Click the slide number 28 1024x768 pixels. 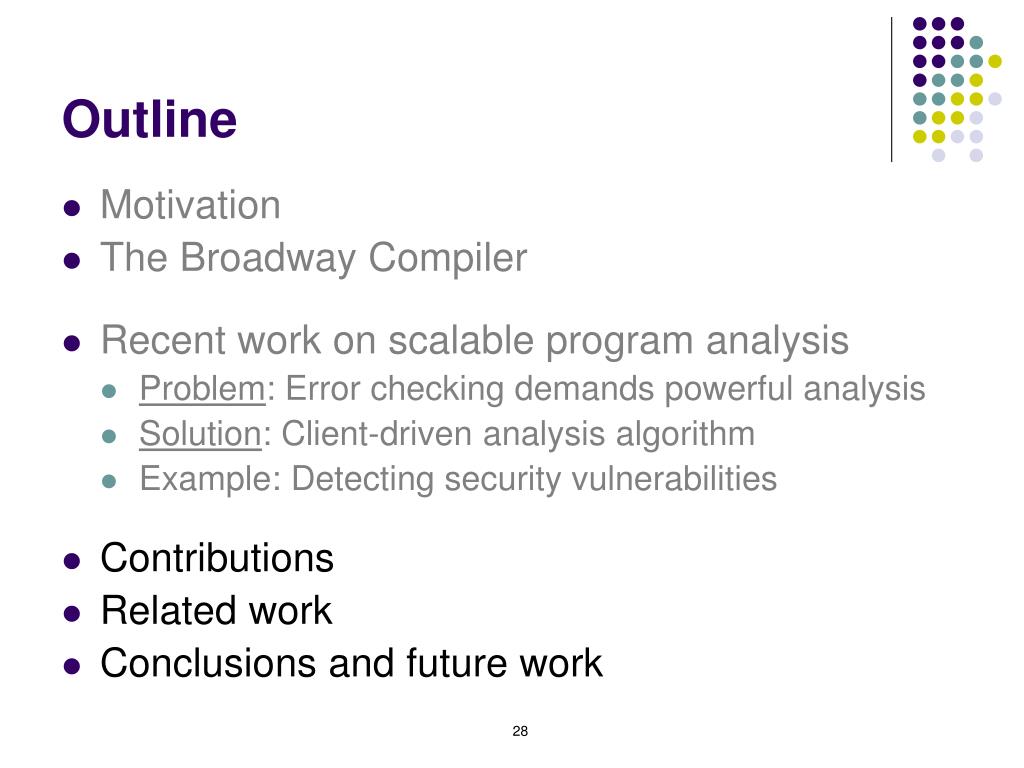(520, 732)
